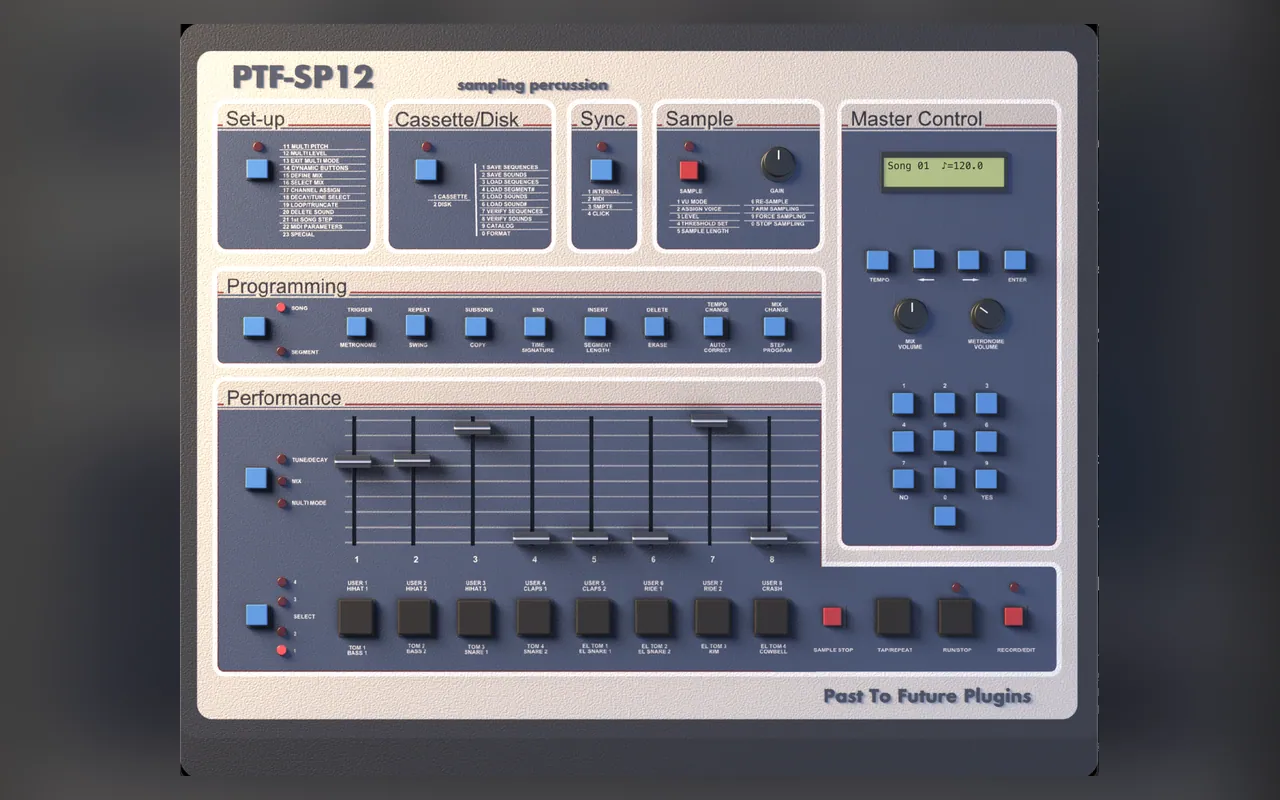Click the Tap/Repeat pad
The height and width of the screenshot is (800, 1280).
[x=894, y=617]
